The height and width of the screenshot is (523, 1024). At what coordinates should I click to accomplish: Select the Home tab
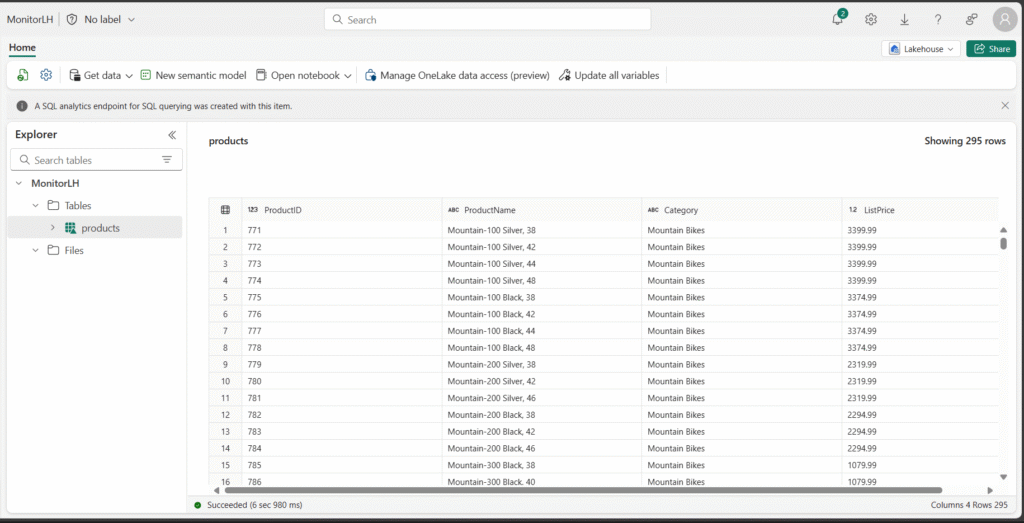22,47
